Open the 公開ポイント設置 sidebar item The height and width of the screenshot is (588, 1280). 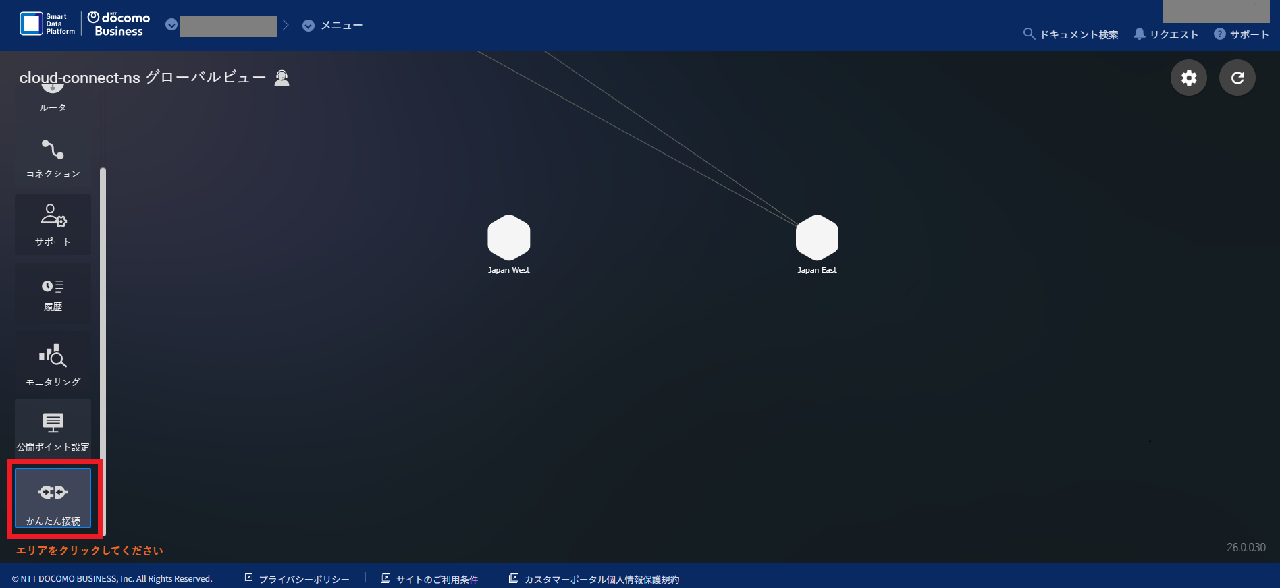(53, 428)
